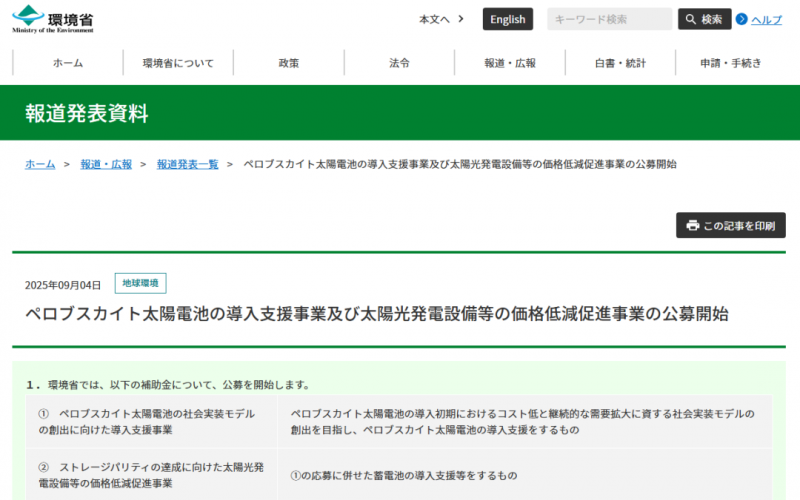This screenshot has width=800, height=500.
Task: Click the printer icon in the print button
Action: 692,226
